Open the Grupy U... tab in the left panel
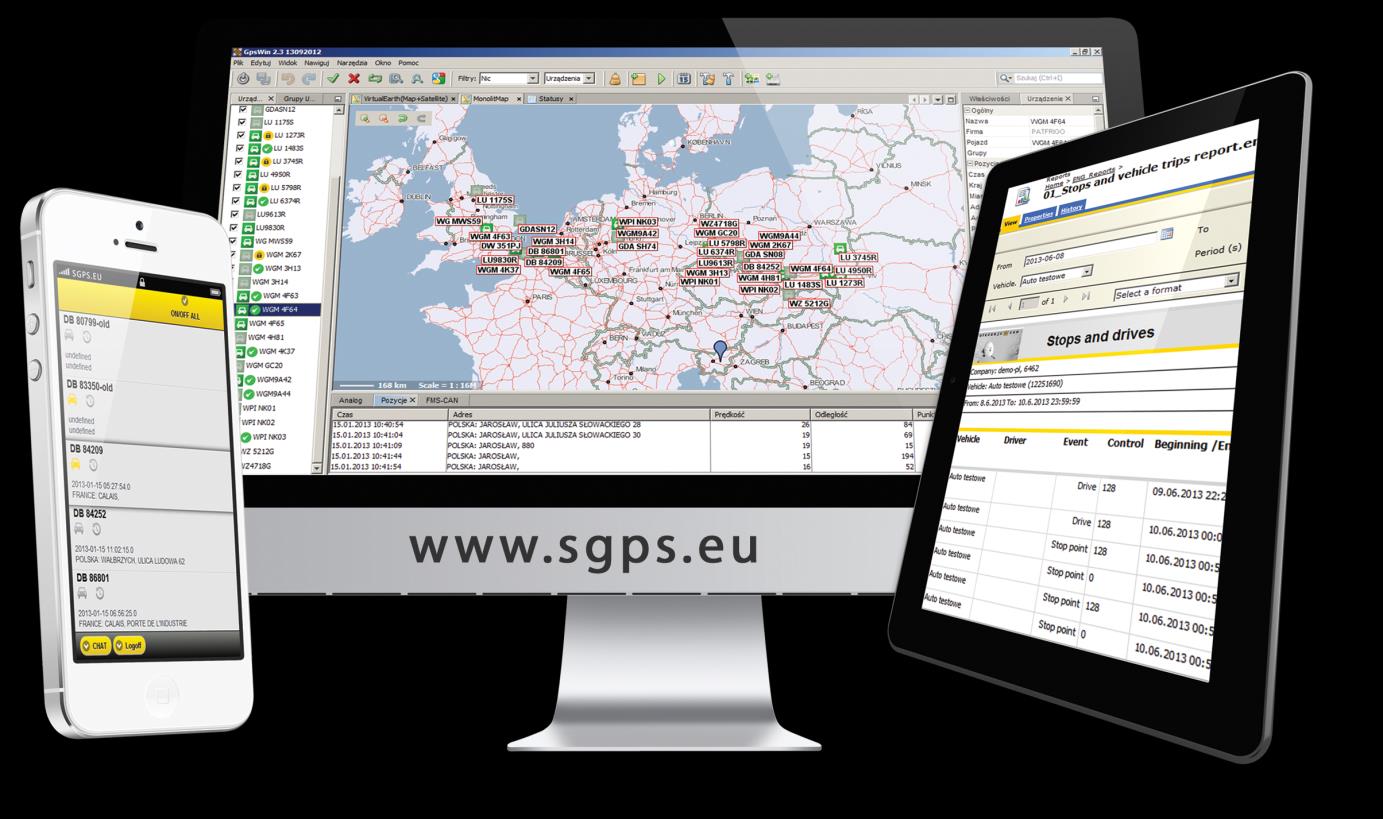Screen dimensions: 1383x819 tap(301, 99)
